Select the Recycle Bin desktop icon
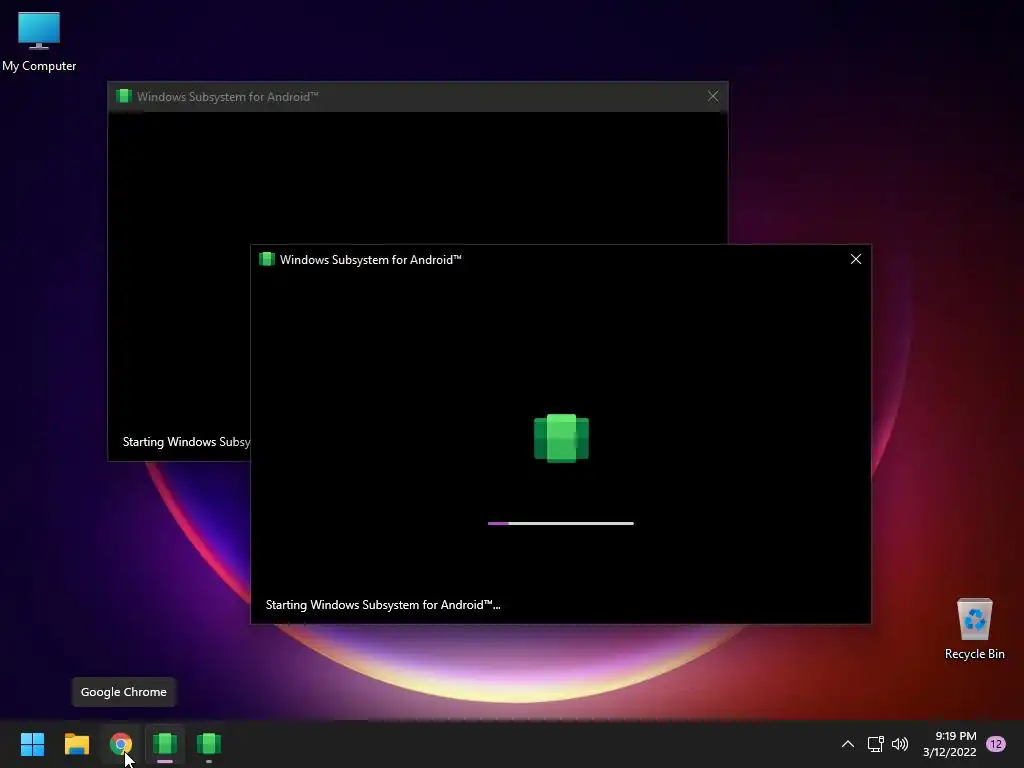The height and width of the screenshot is (768, 1024). click(x=974, y=629)
